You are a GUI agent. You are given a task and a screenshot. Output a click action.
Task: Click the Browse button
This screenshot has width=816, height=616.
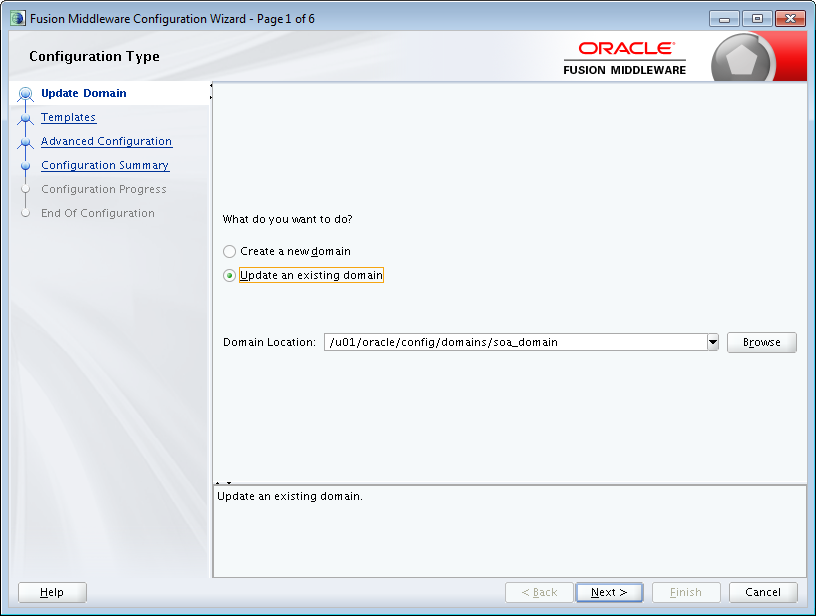(x=761, y=342)
